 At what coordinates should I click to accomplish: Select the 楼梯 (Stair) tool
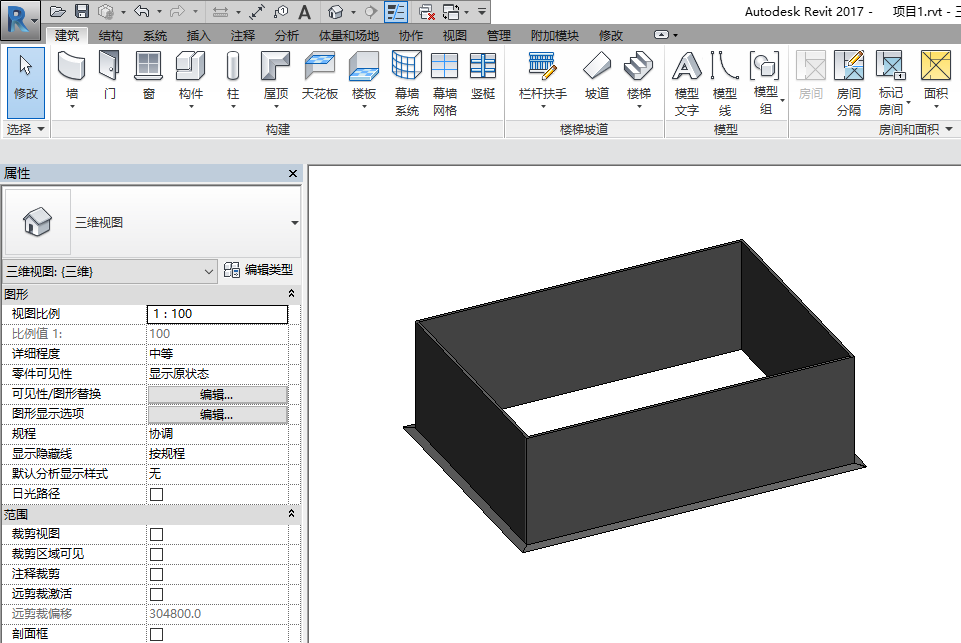pyautogui.click(x=639, y=80)
